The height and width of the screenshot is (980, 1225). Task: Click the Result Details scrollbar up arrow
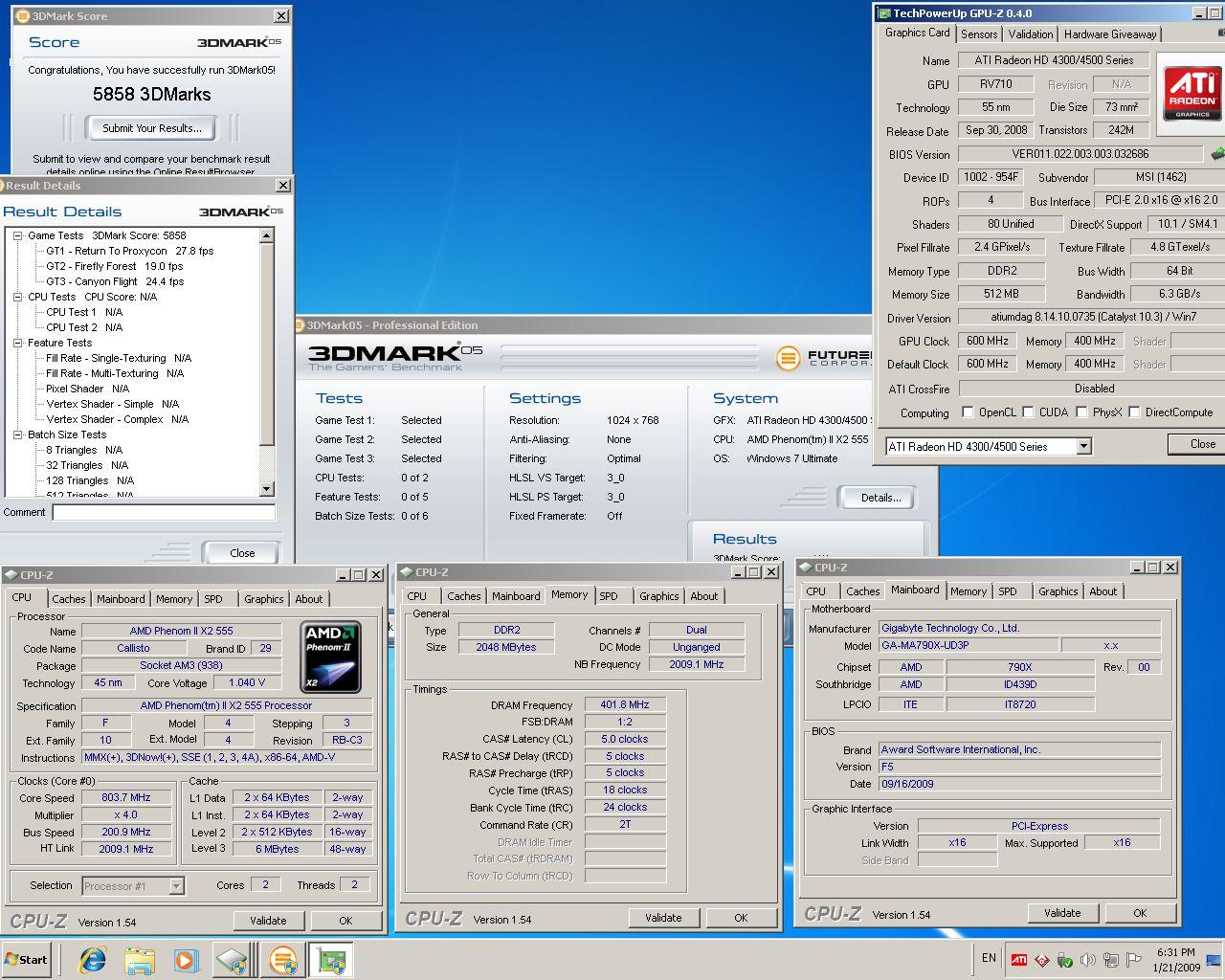pyautogui.click(x=267, y=235)
